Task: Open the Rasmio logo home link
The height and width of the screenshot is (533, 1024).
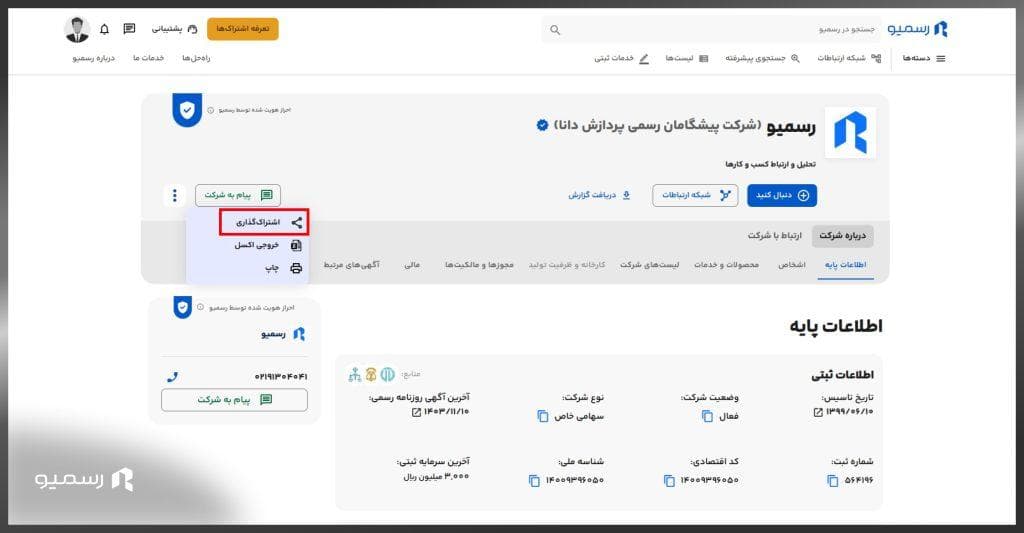Action: 918,29
